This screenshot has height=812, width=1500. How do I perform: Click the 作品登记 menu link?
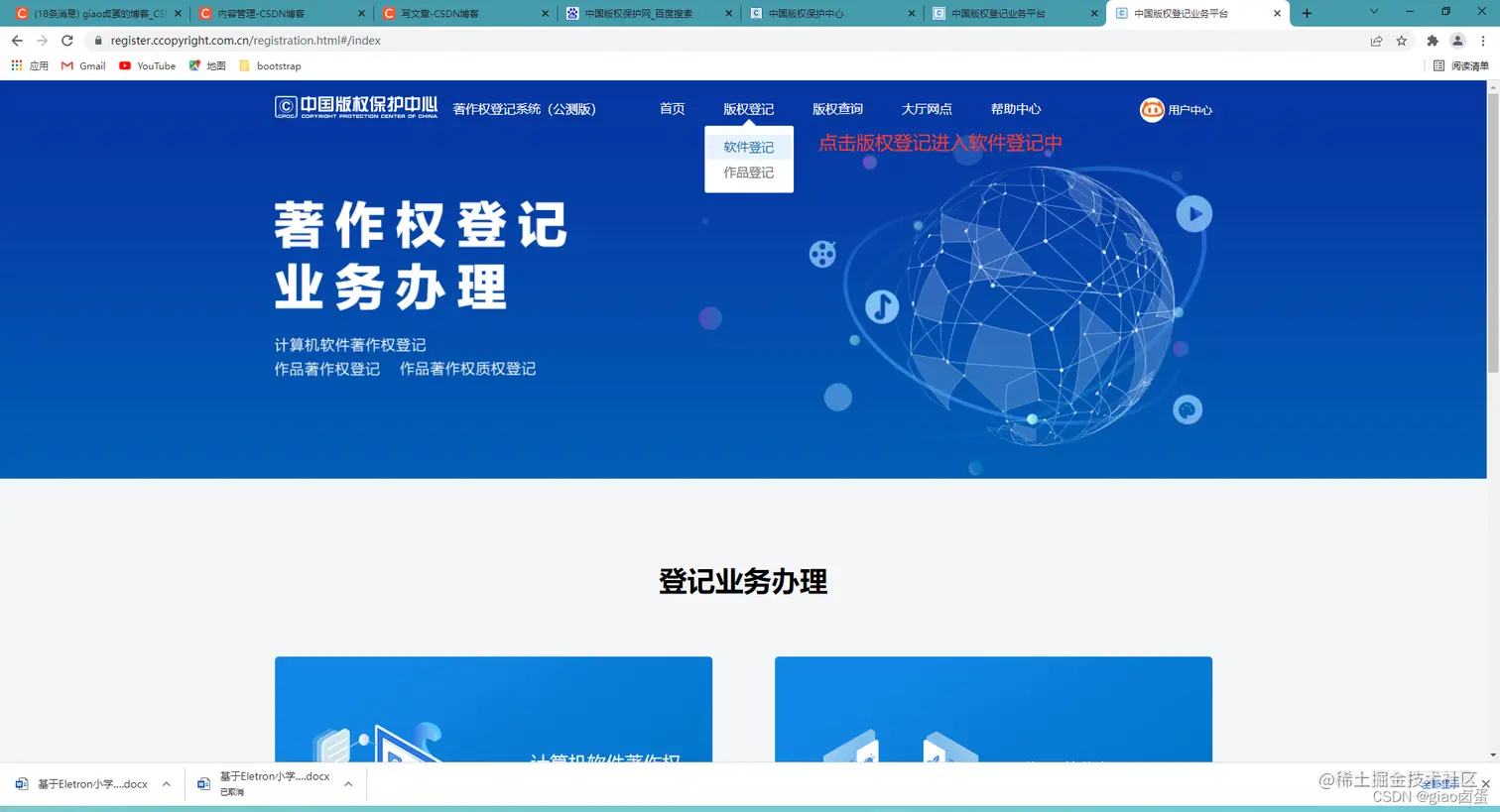click(748, 172)
